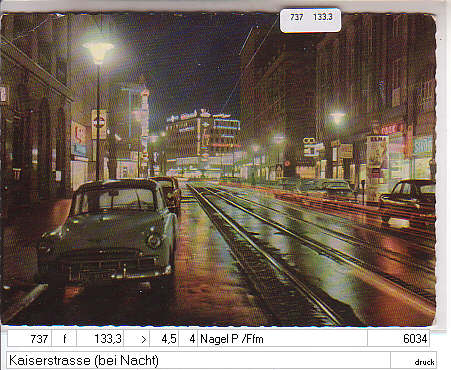The image size is (451, 370).
Task: Click the ">" arrow cell in the data row
Action: pos(137,339)
